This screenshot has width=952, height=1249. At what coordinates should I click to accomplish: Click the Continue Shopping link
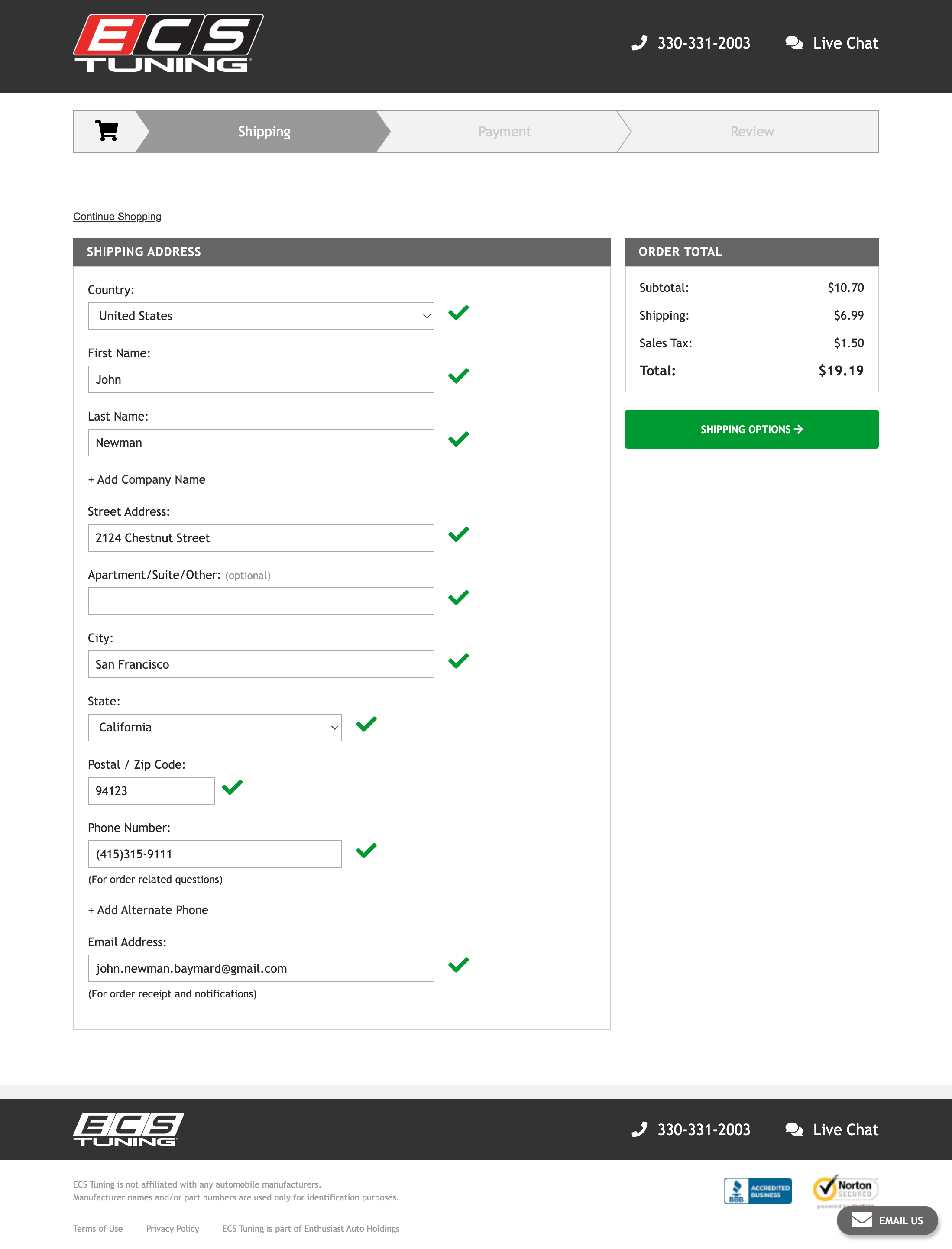click(117, 216)
